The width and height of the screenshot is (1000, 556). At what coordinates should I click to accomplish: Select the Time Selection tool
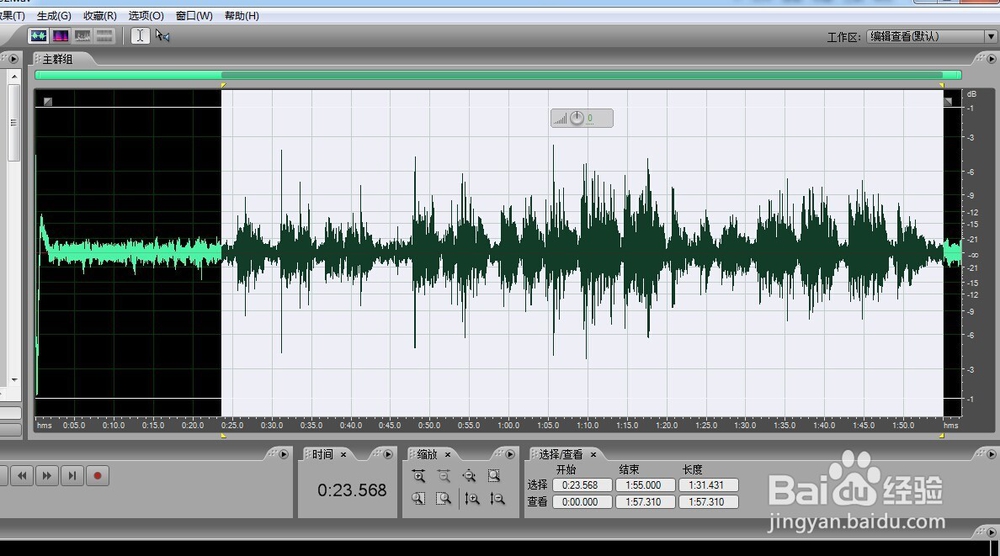click(140, 36)
